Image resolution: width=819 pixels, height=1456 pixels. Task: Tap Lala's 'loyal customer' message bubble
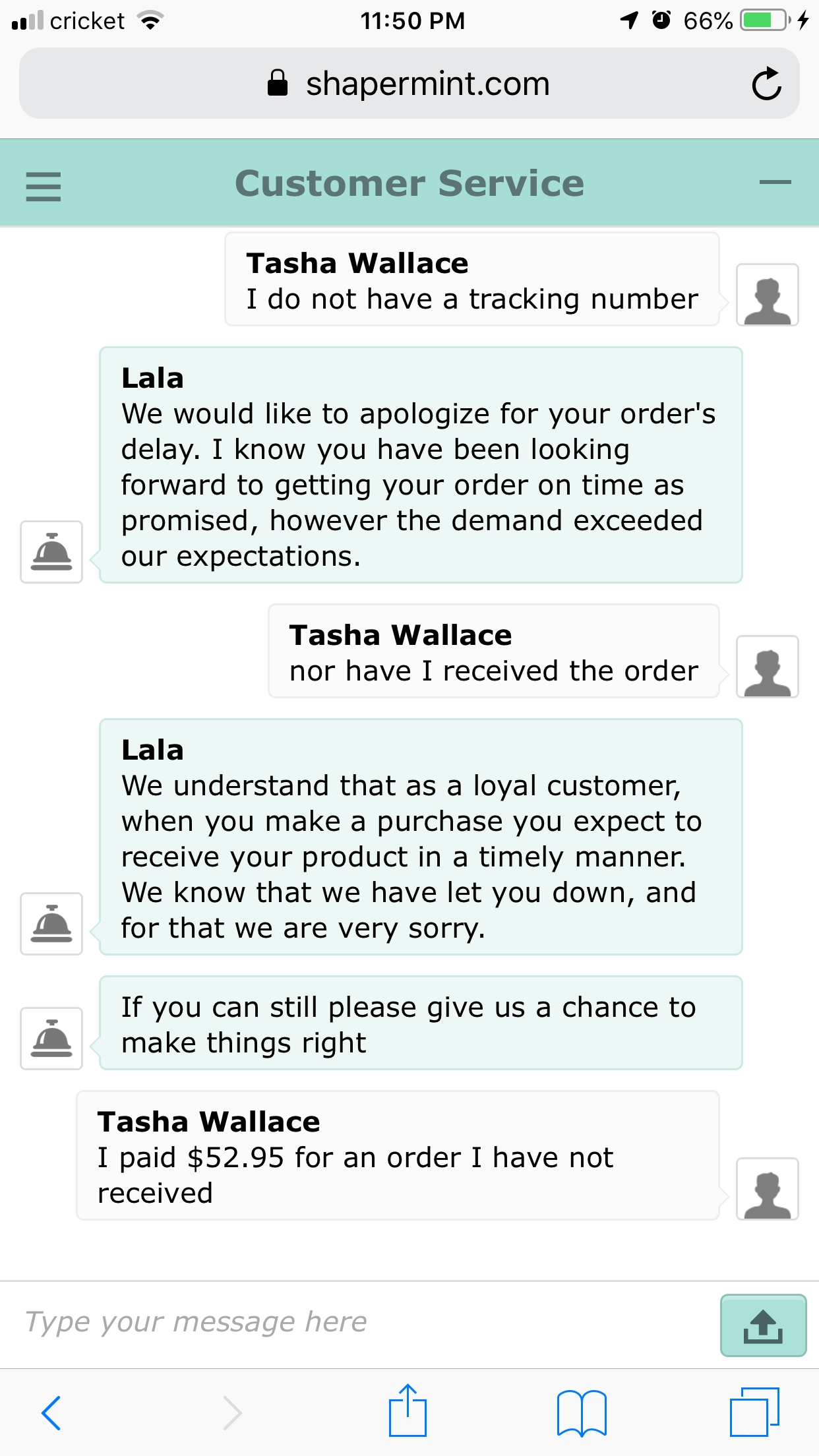click(421, 837)
